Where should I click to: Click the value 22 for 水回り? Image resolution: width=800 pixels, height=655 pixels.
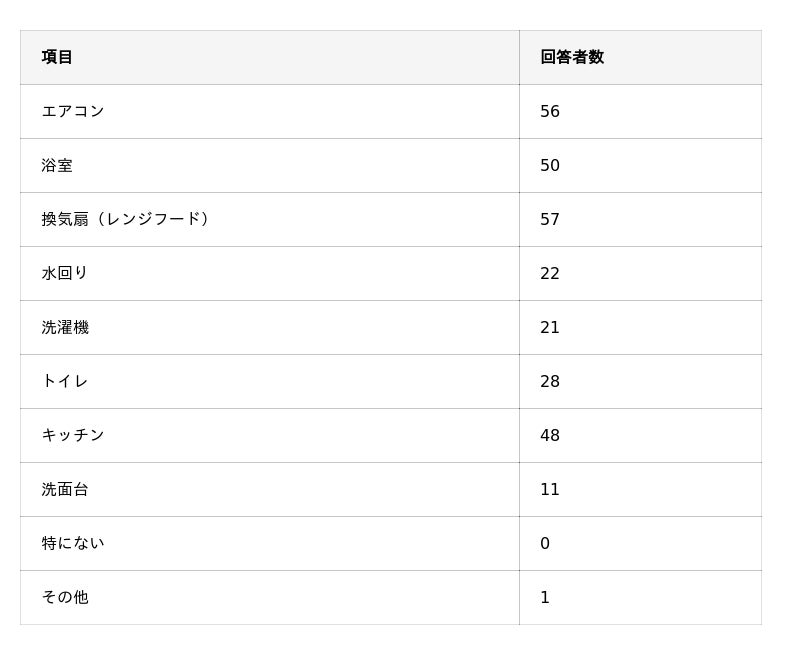click(550, 273)
